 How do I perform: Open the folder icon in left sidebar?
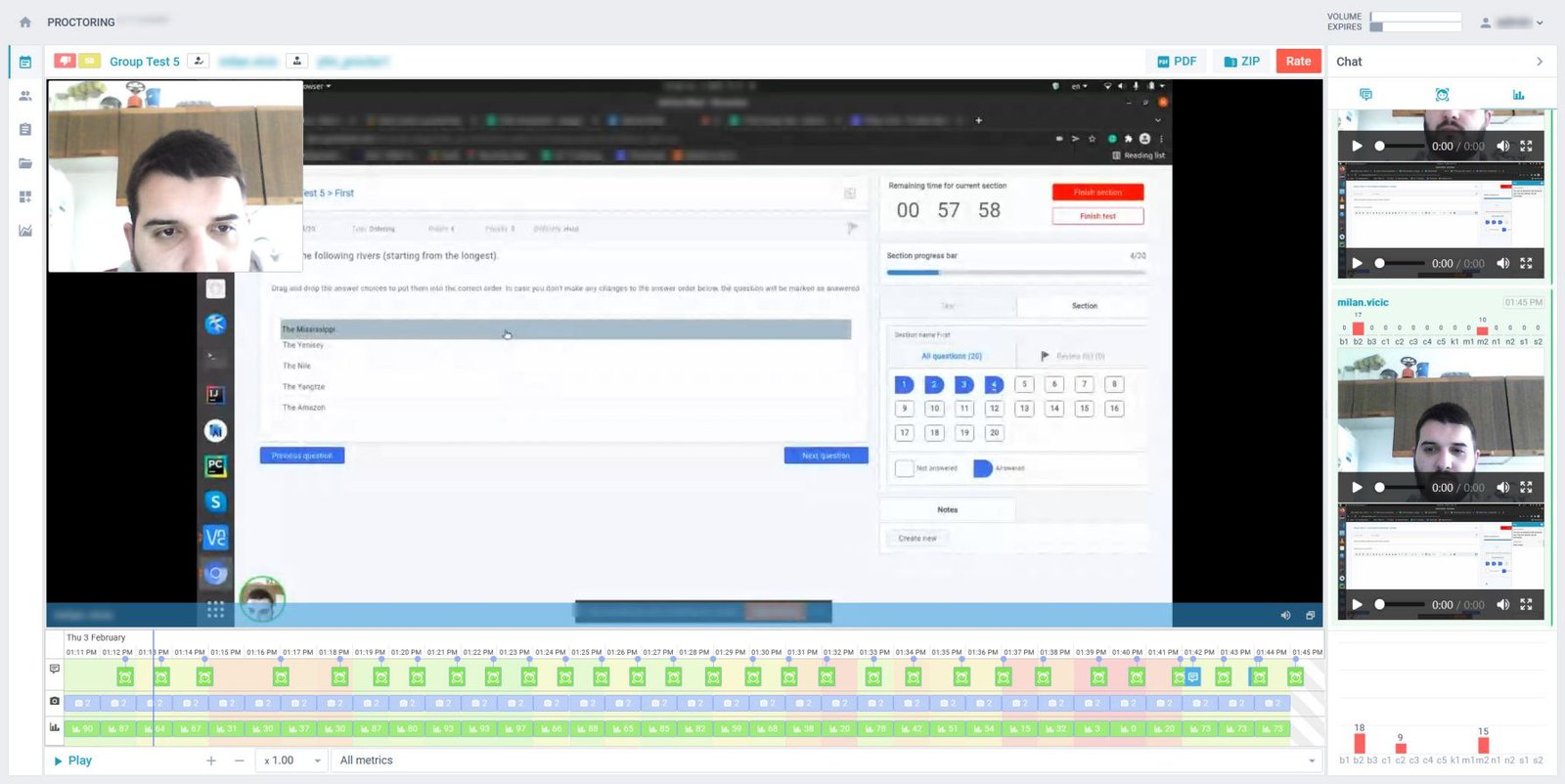[x=25, y=163]
